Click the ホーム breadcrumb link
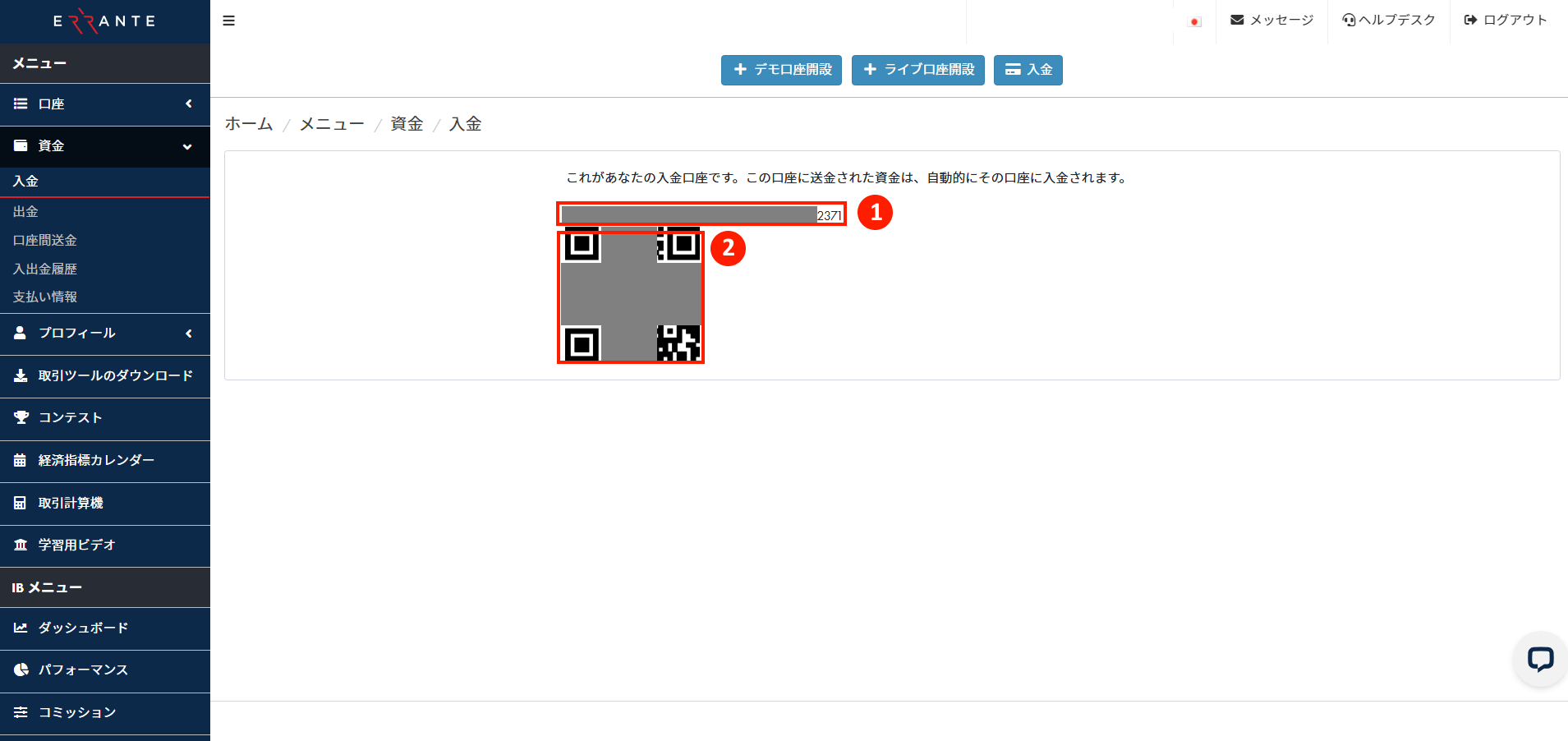The image size is (1568, 741). (x=249, y=124)
